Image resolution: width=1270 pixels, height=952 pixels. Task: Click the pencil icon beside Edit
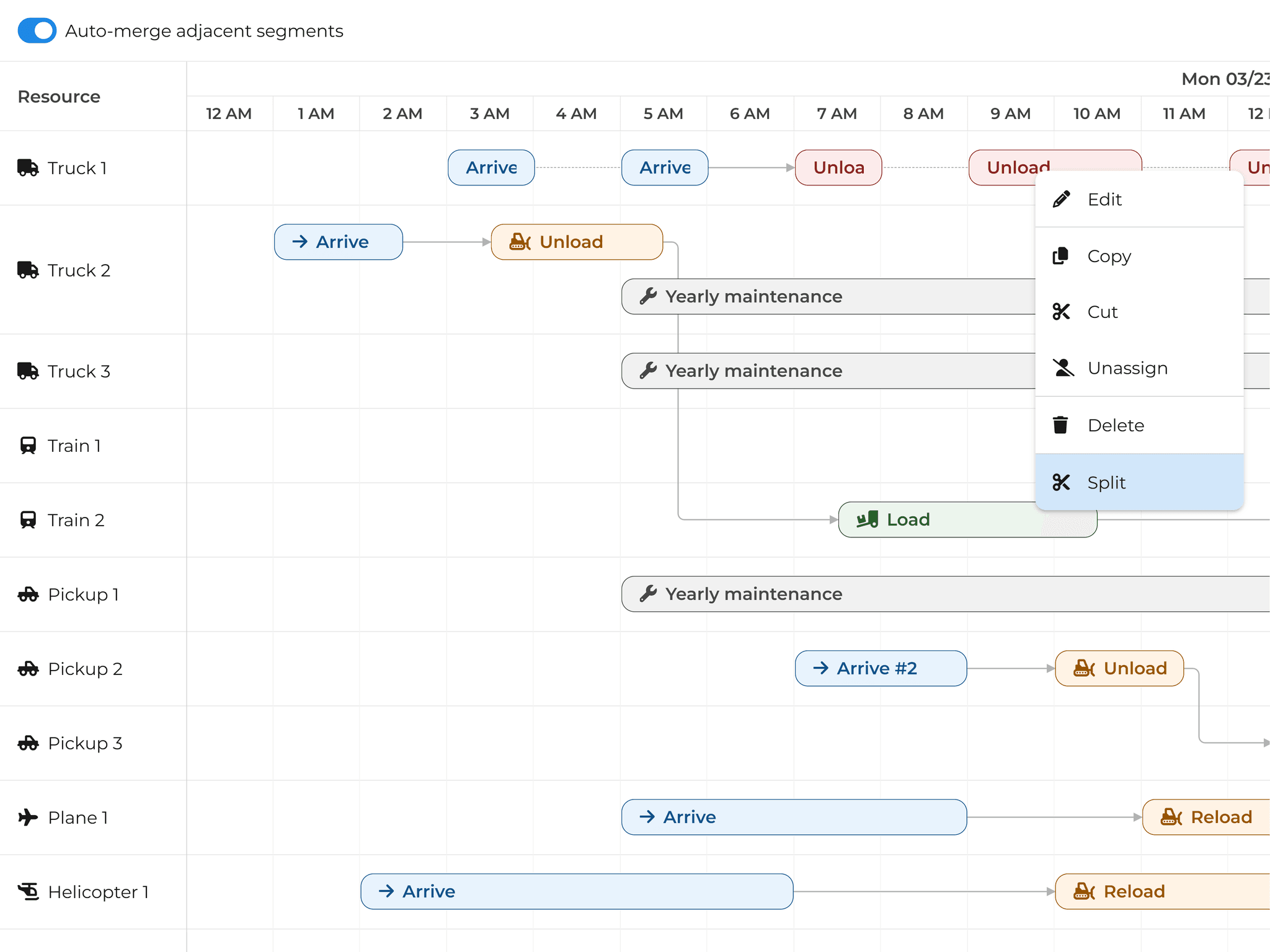click(1062, 198)
